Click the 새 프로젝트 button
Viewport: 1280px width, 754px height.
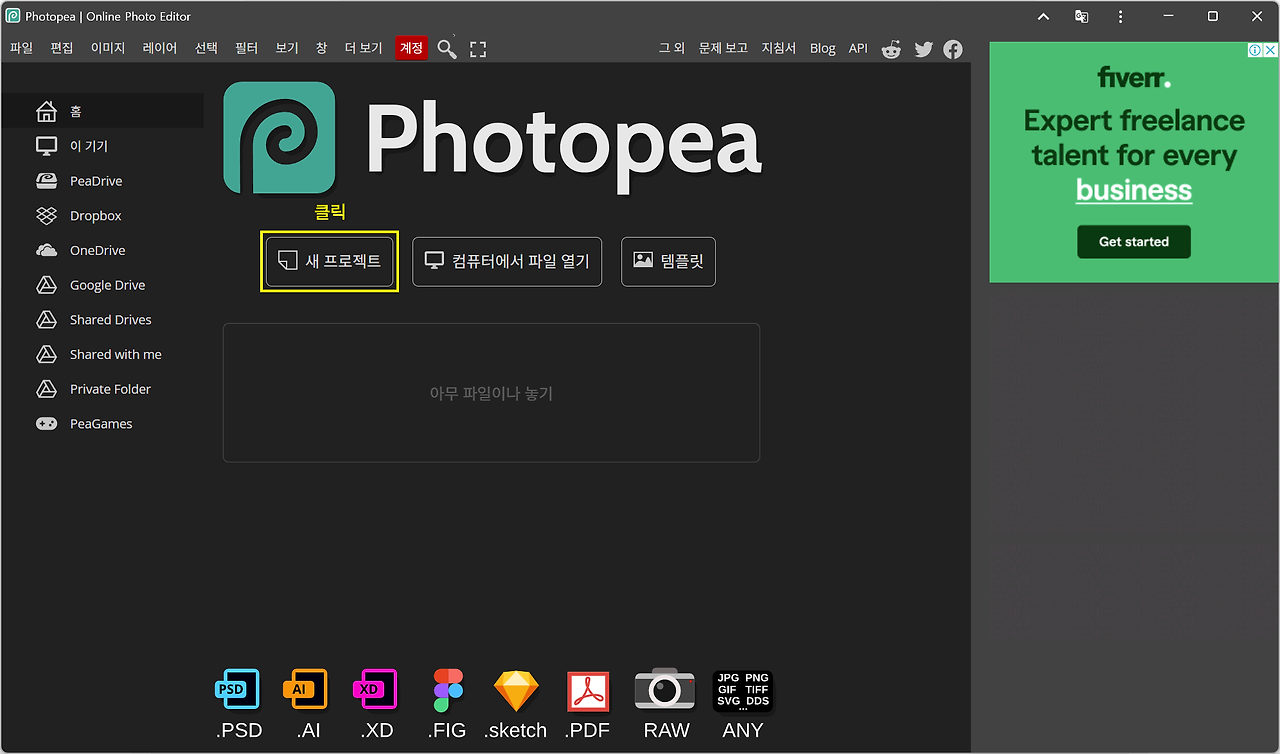(330, 262)
